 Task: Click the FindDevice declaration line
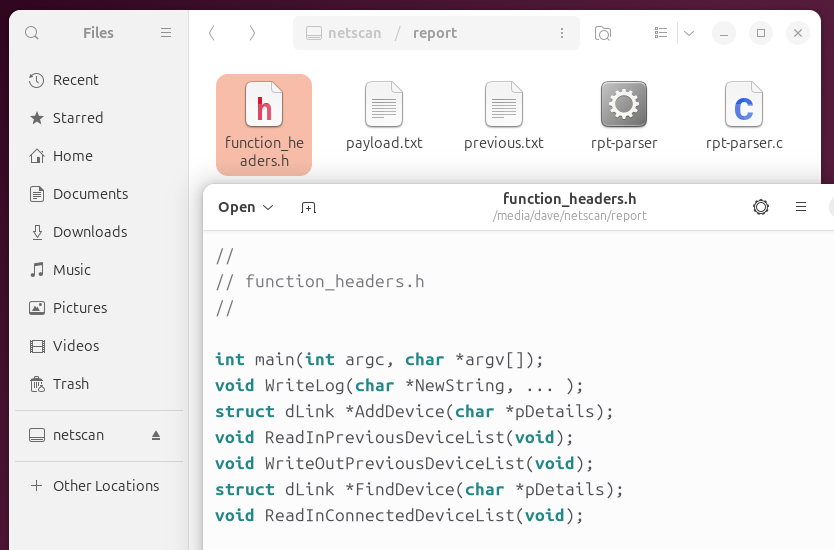coord(419,490)
